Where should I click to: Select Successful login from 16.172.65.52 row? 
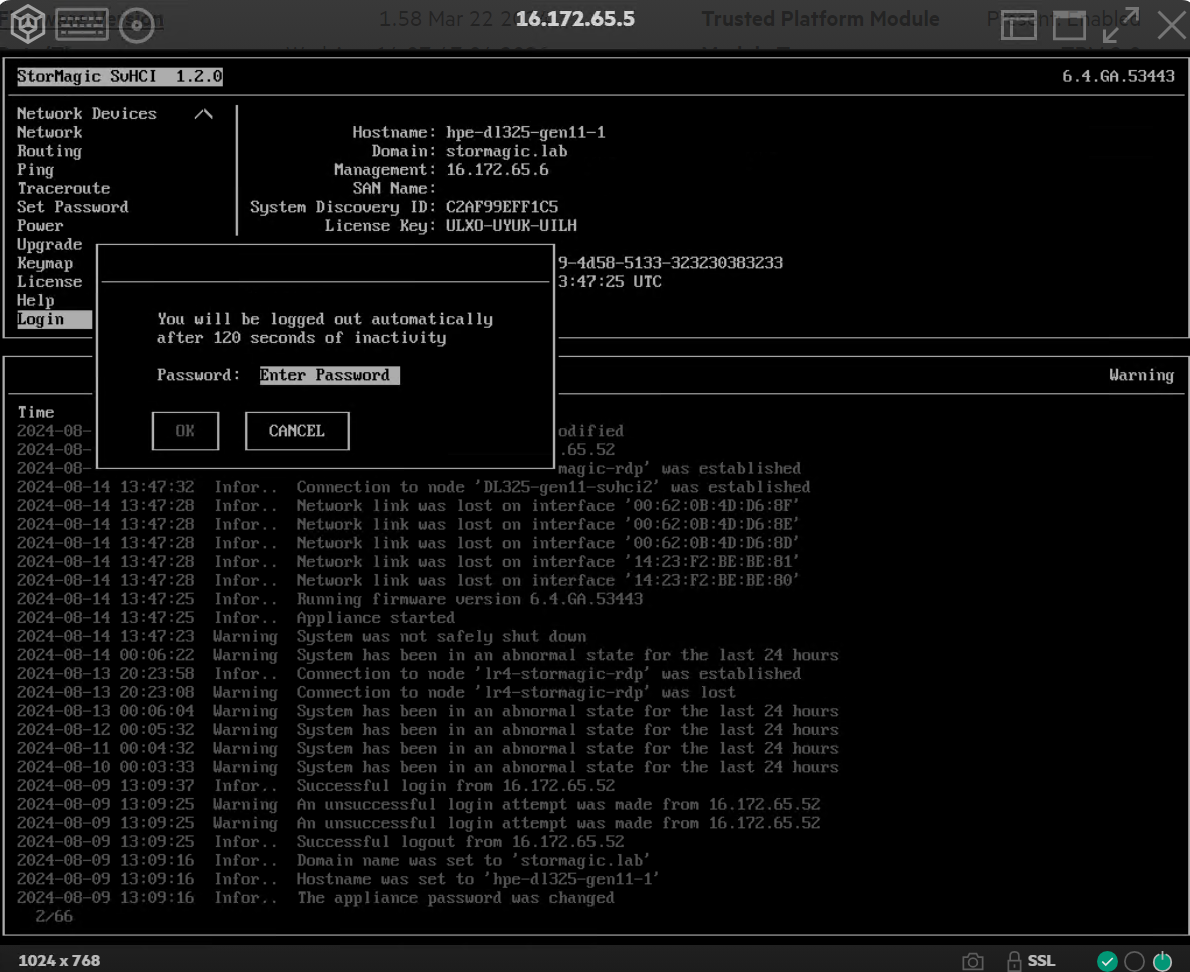[x=316, y=786]
